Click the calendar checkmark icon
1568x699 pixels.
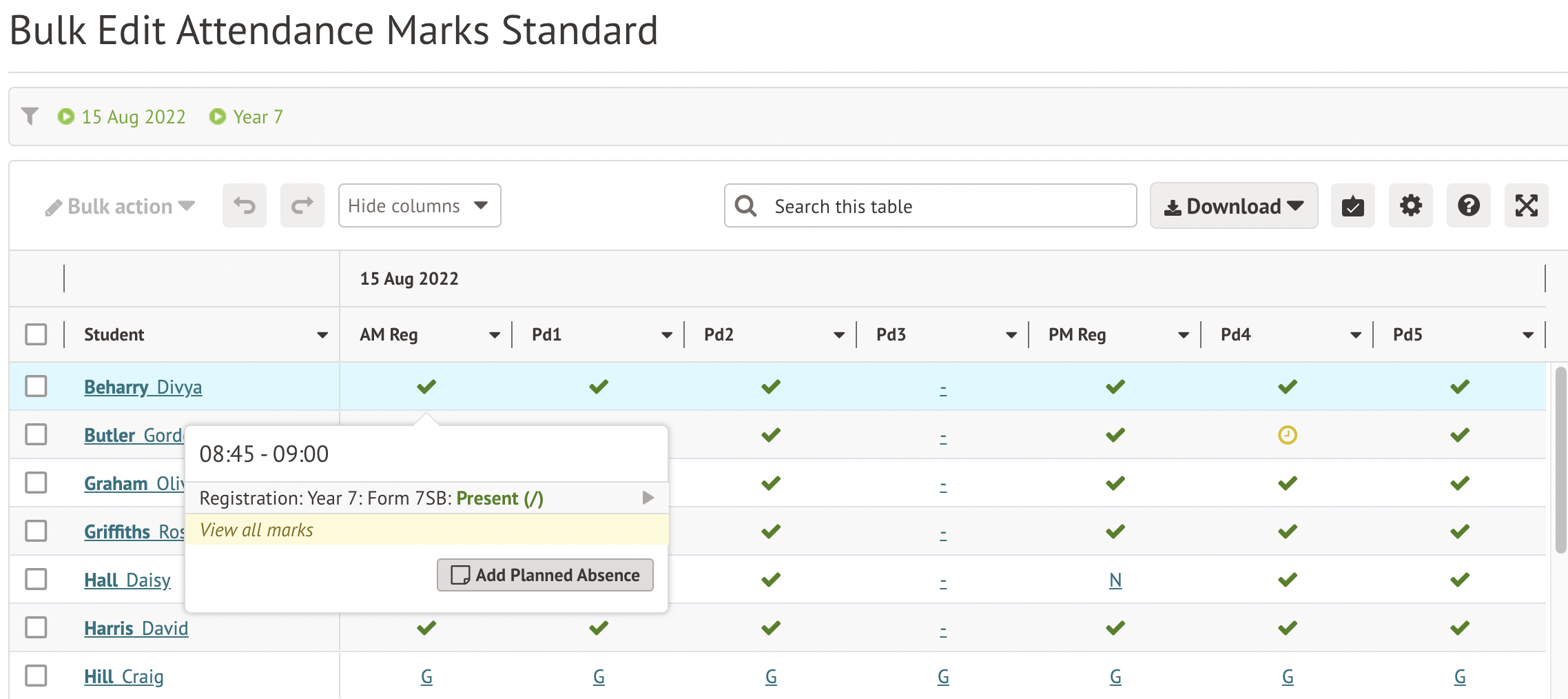click(x=1352, y=205)
